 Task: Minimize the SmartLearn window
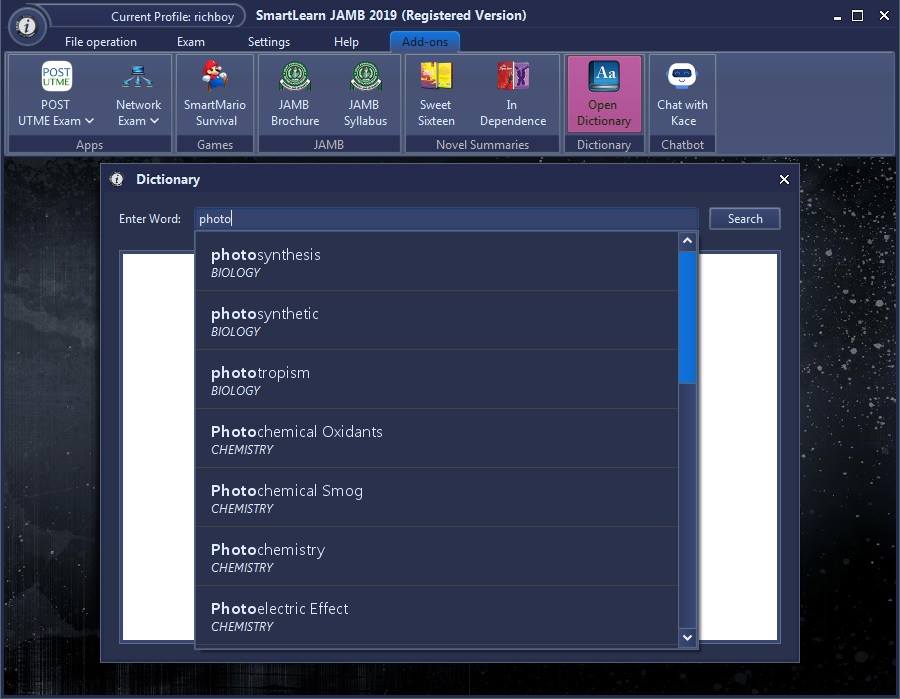837,17
